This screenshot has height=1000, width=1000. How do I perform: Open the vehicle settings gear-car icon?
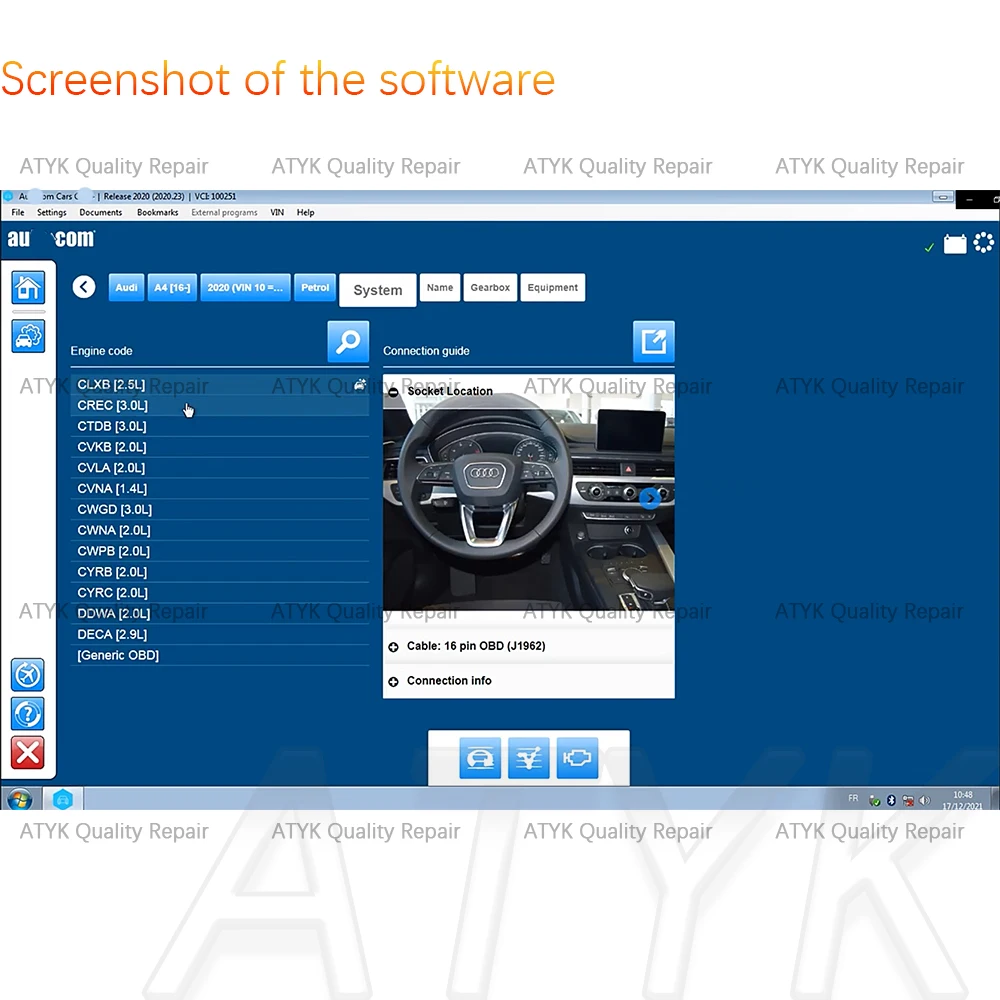(x=28, y=335)
